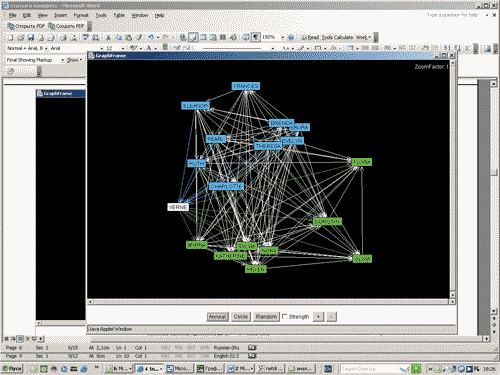Select the CHARLOTTE node in the graph

click(x=226, y=186)
